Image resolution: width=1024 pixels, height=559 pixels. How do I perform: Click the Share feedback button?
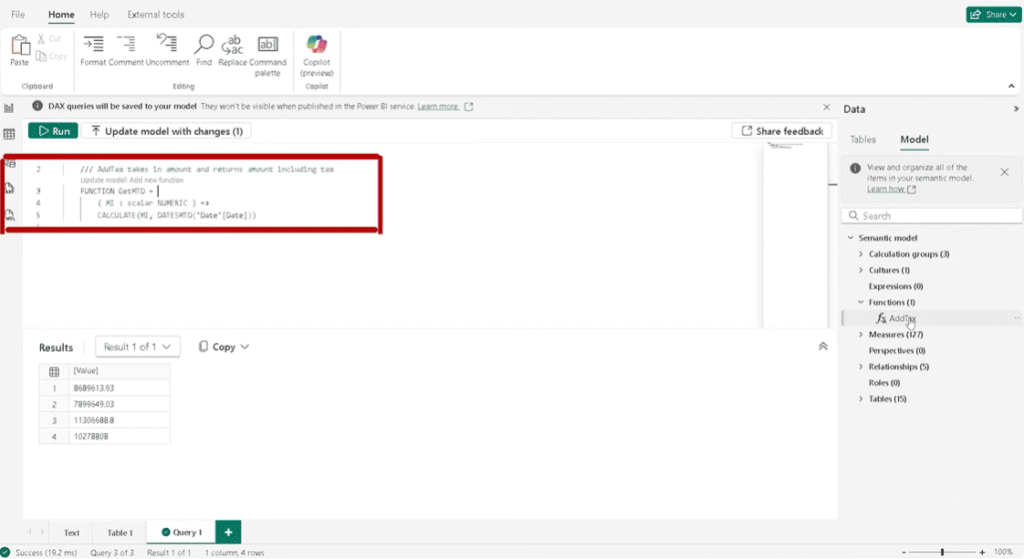tap(782, 131)
